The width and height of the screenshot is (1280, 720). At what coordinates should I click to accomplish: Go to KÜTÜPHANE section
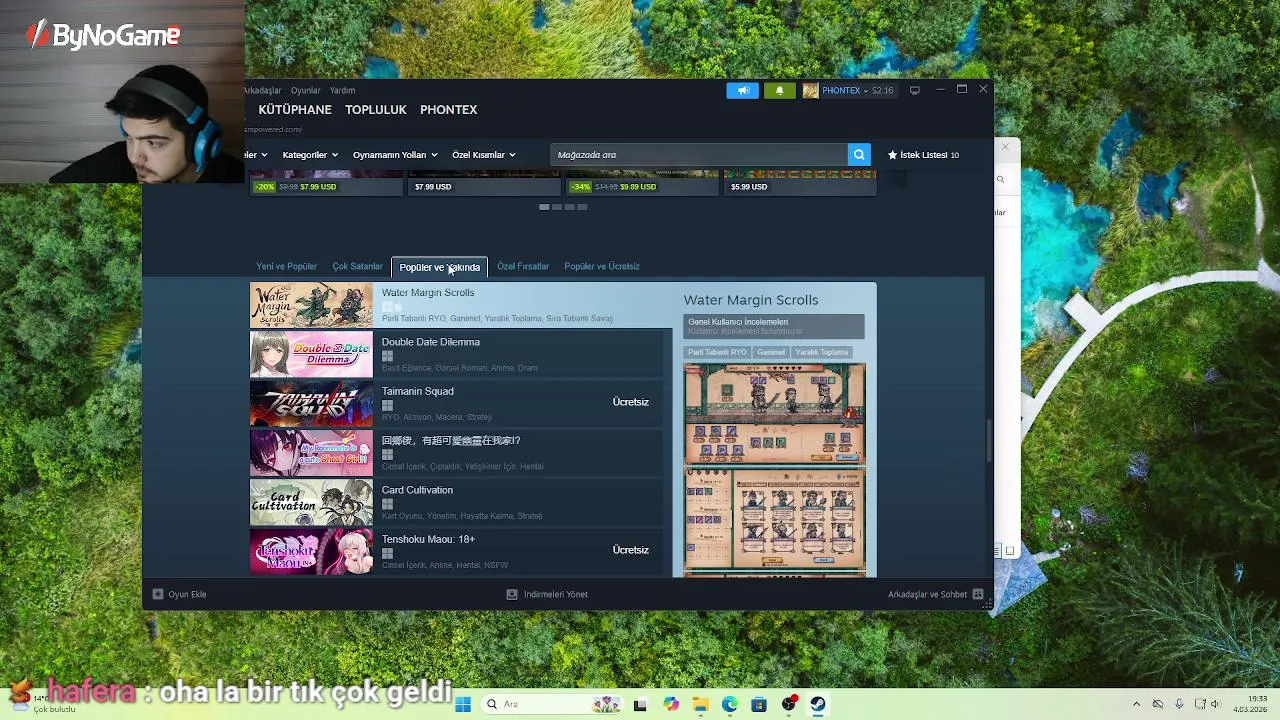pyautogui.click(x=295, y=110)
